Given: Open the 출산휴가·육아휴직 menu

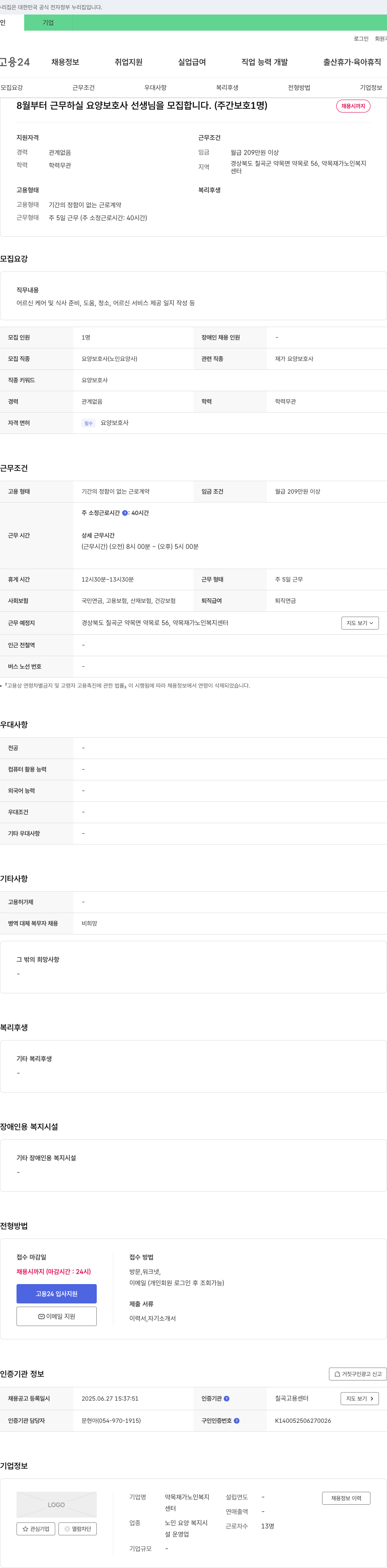Looking at the screenshot, I should tap(352, 62).
